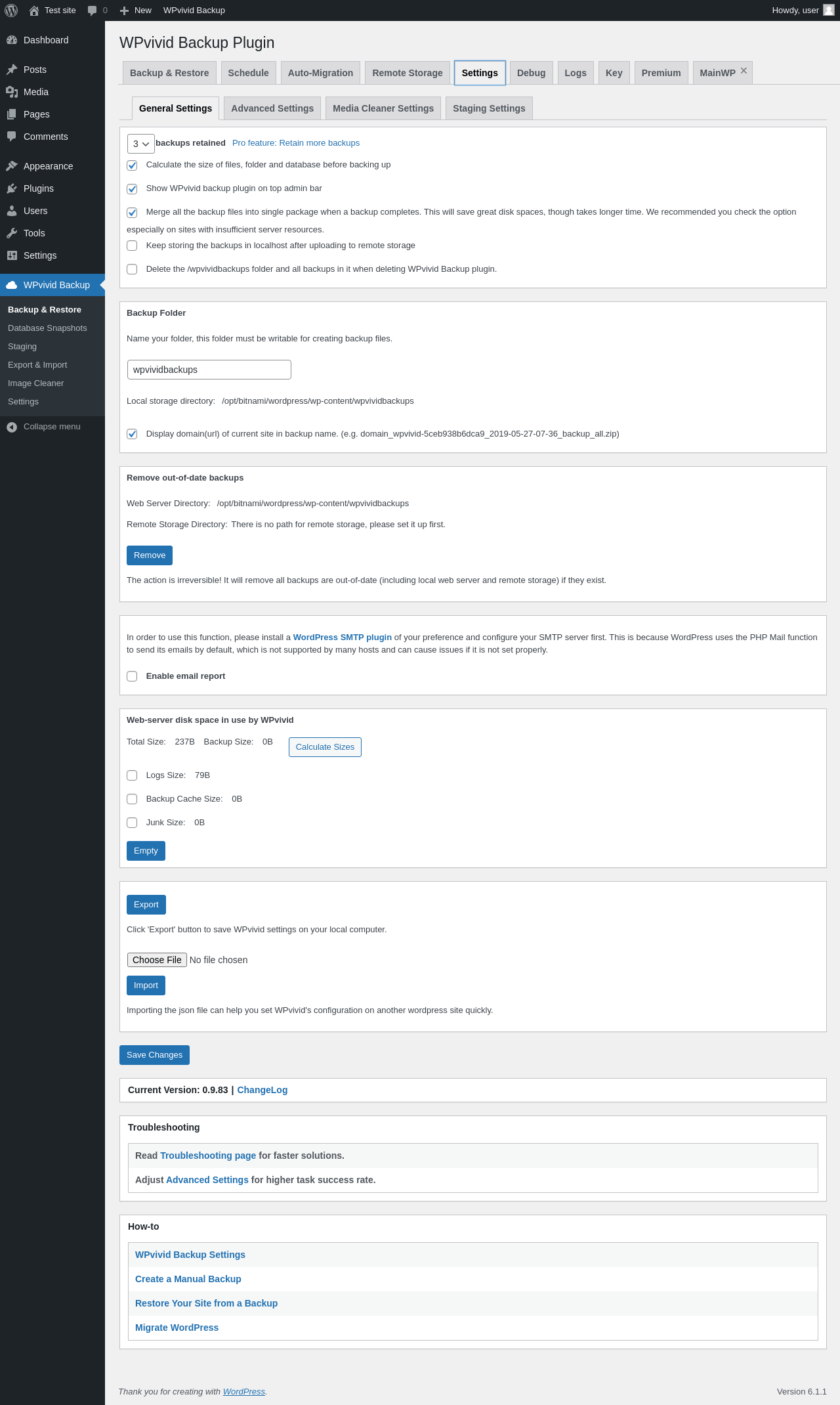This screenshot has width=840, height=1405.
Task: Click the Pages icon in sidebar
Action: pyautogui.click(x=12, y=114)
